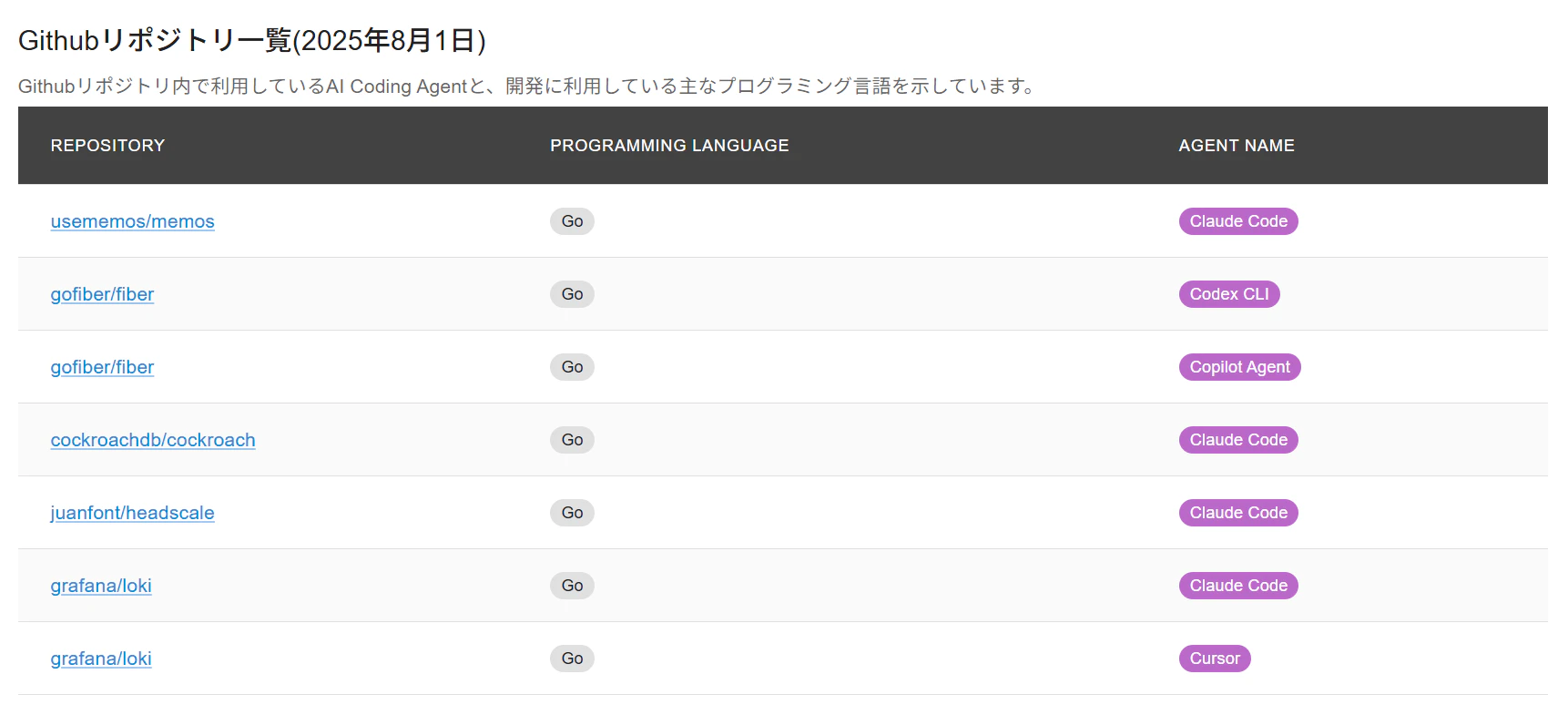Image resolution: width=1568 pixels, height=715 pixels.
Task: Click Claude Code badge in grafana/loki row
Action: (1238, 586)
